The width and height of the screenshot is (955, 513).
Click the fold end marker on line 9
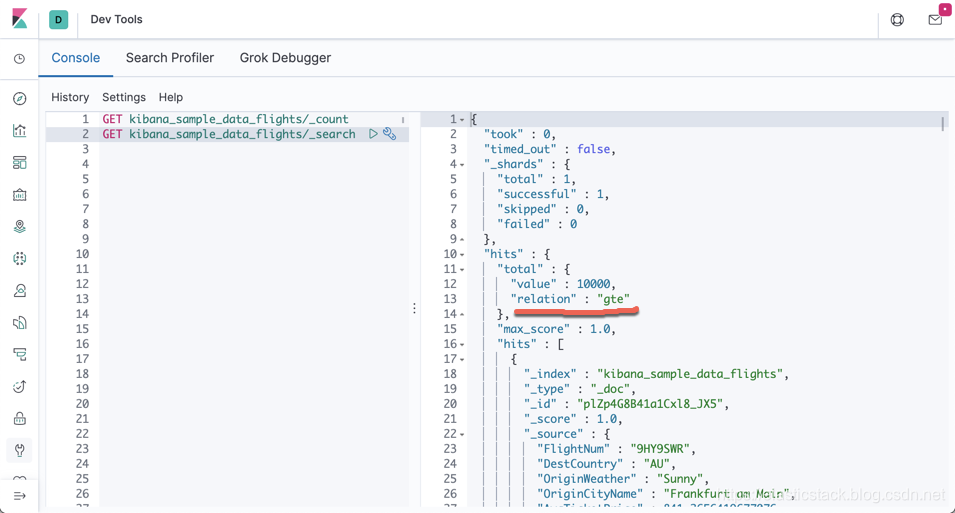click(x=462, y=239)
